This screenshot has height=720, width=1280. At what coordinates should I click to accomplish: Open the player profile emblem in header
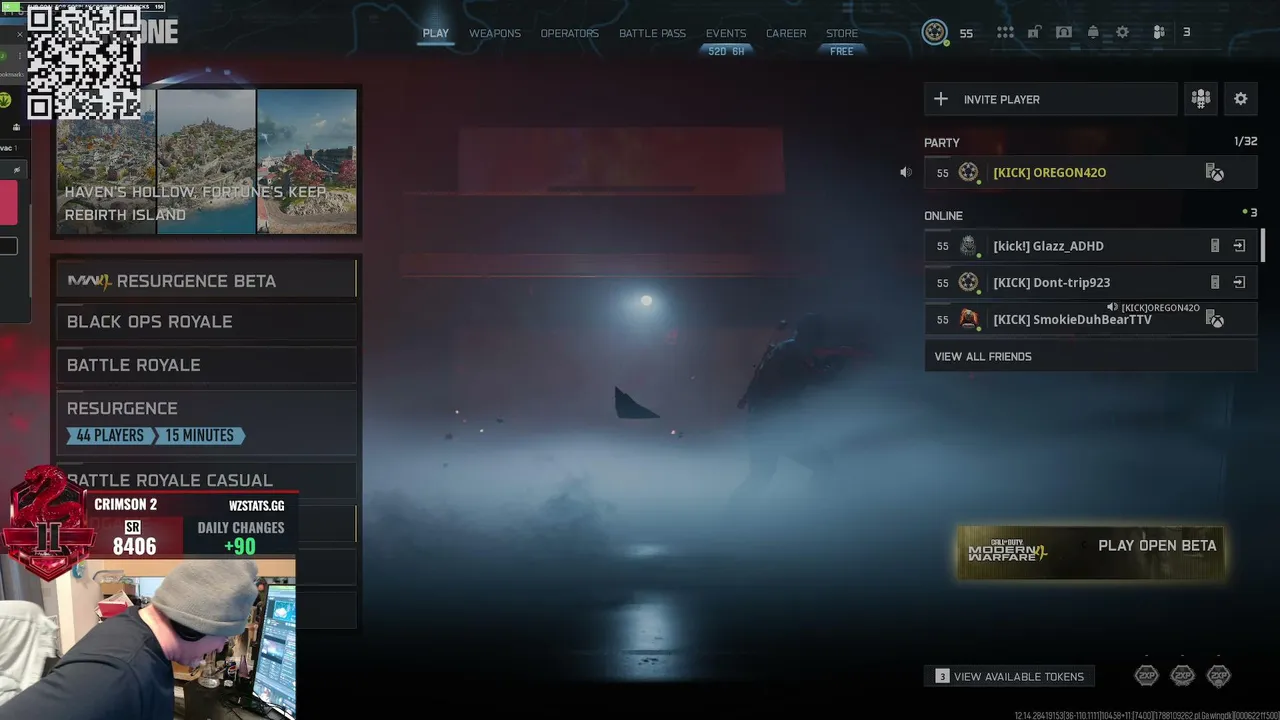tap(935, 33)
